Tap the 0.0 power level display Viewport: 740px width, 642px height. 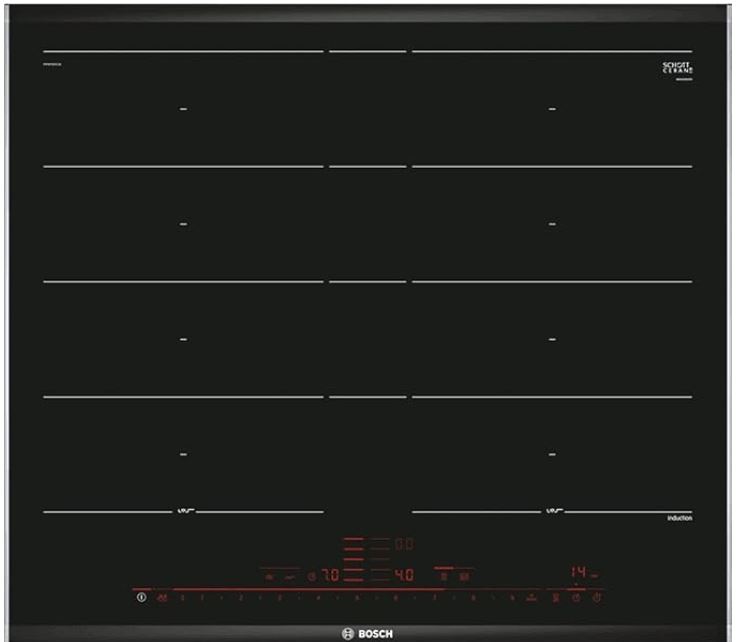click(x=404, y=544)
